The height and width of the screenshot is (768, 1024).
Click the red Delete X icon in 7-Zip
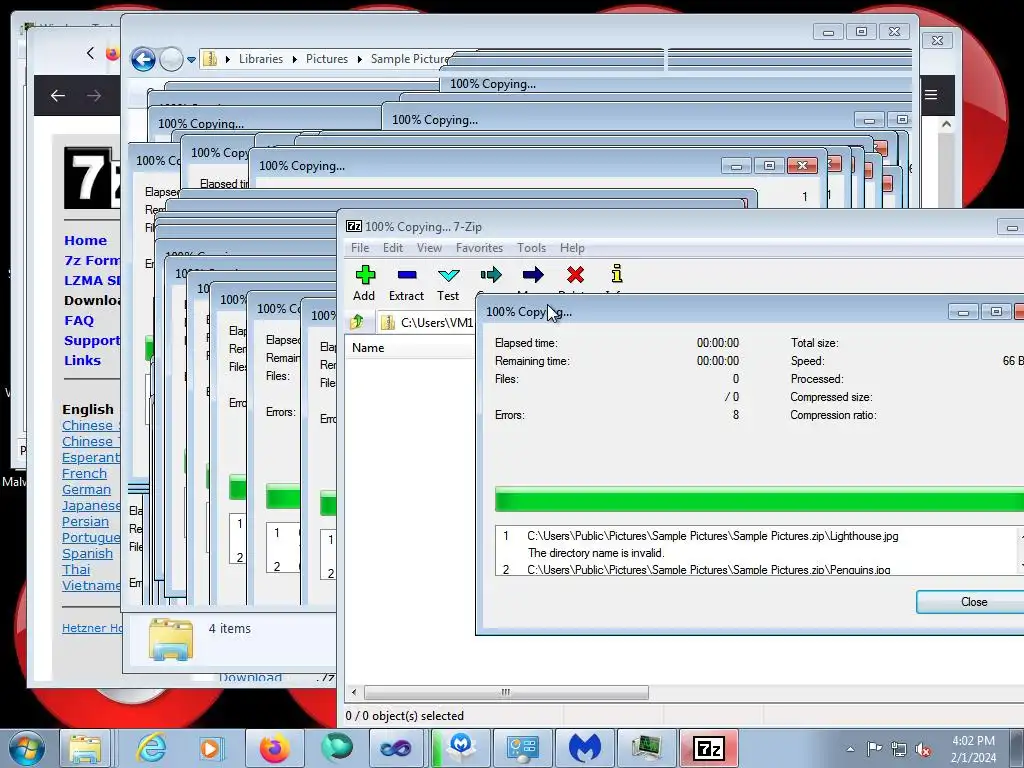[575, 275]
